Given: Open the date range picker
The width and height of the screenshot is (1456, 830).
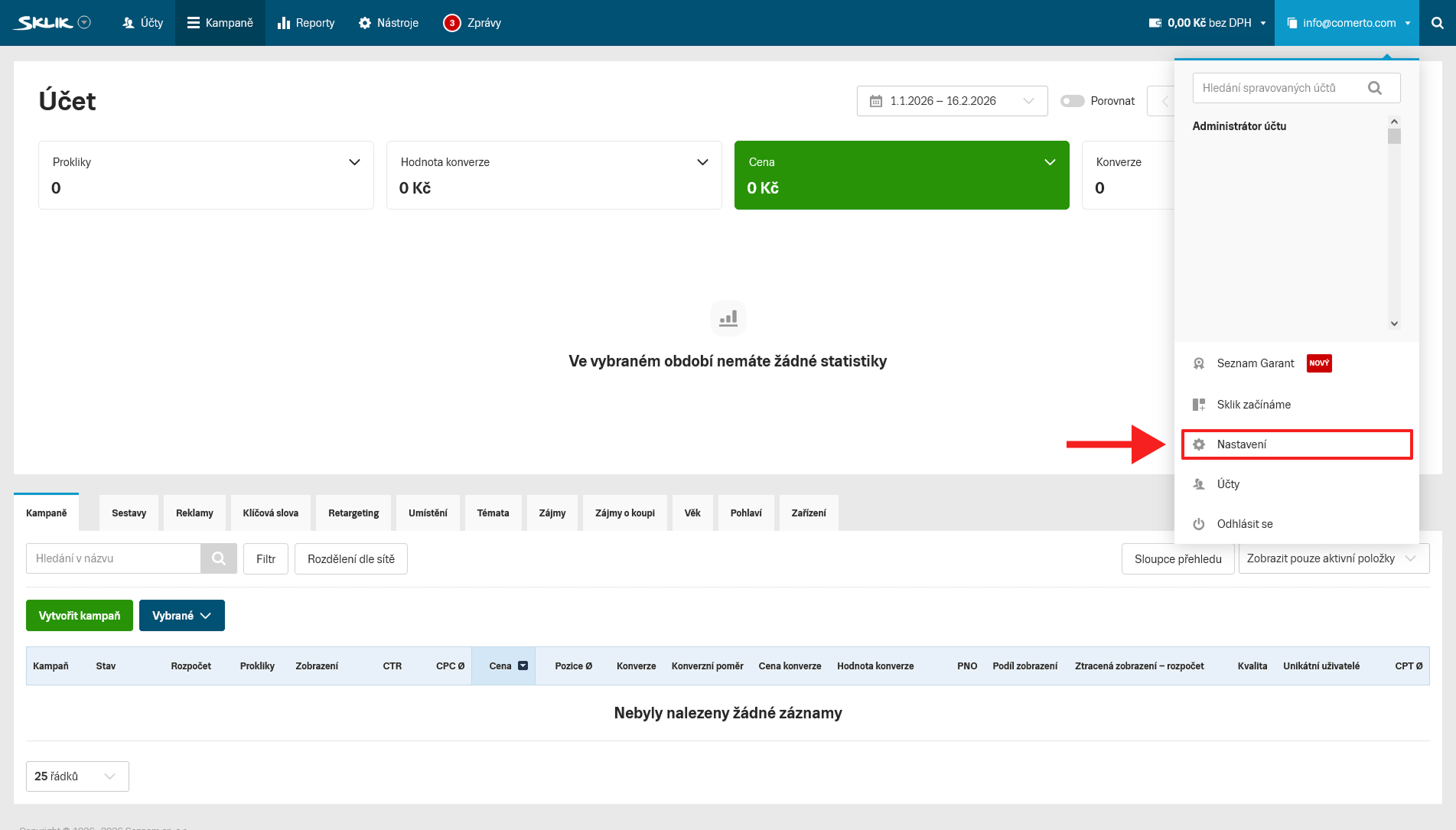Looking at the screenshot, I should pyautogui.click(x=952, y=101).
